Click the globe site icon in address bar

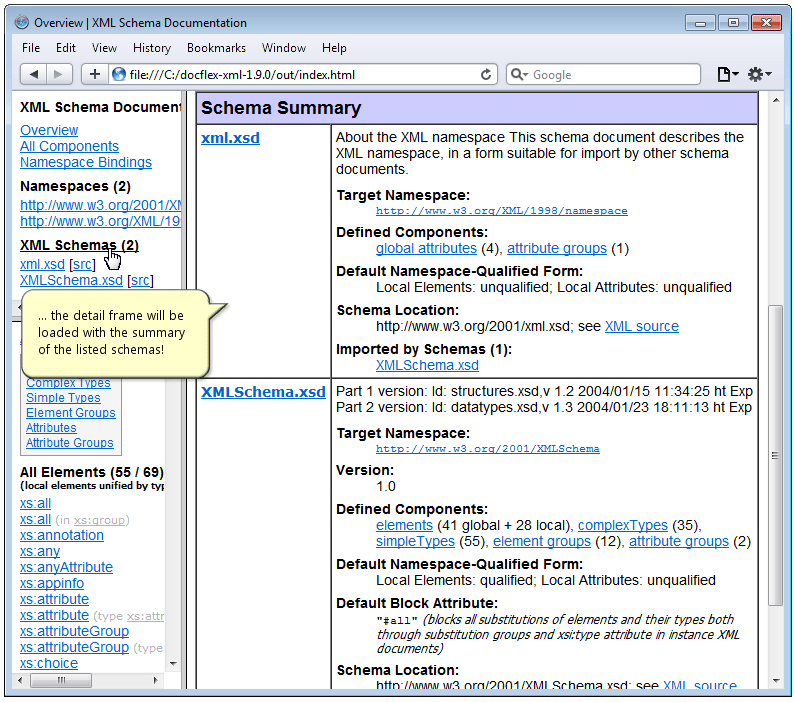[119, 74]
